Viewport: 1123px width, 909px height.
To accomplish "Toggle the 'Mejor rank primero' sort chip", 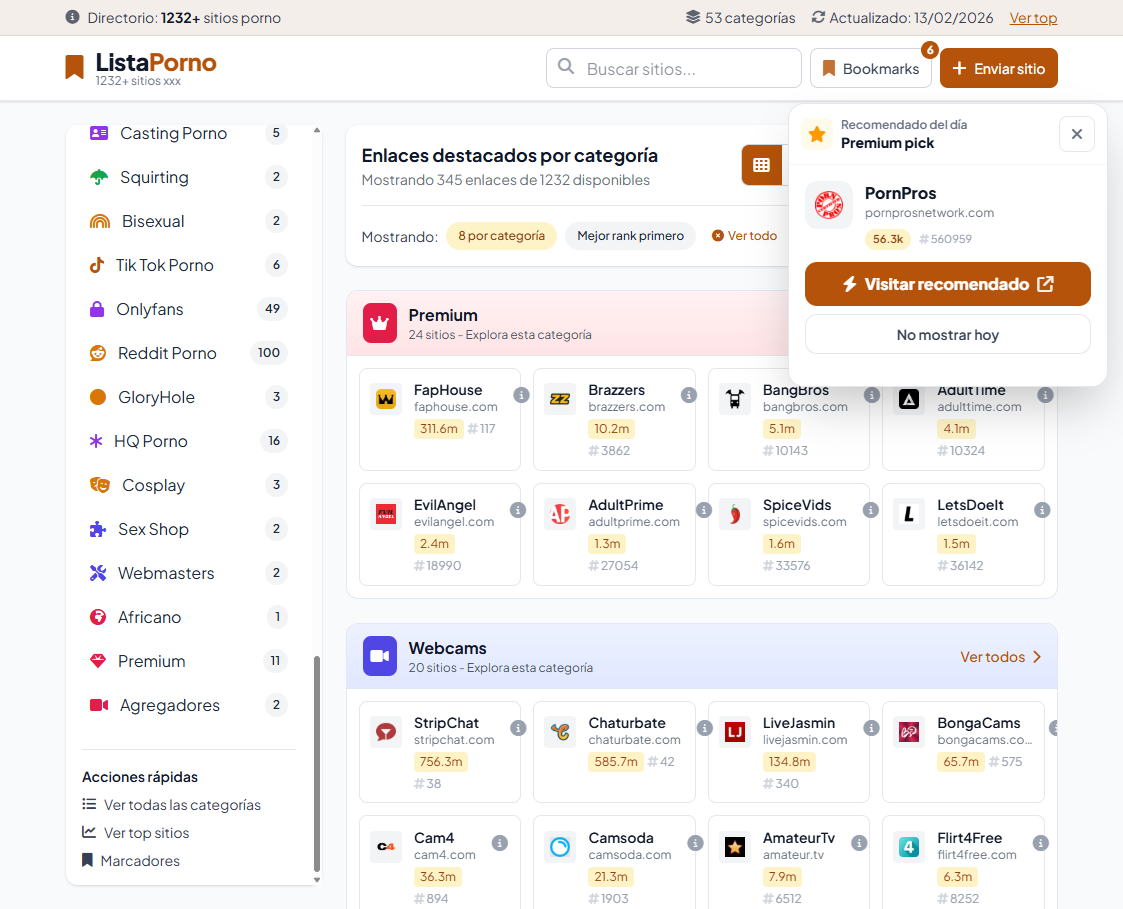I will pyautogui.click(x=630, y=236).
